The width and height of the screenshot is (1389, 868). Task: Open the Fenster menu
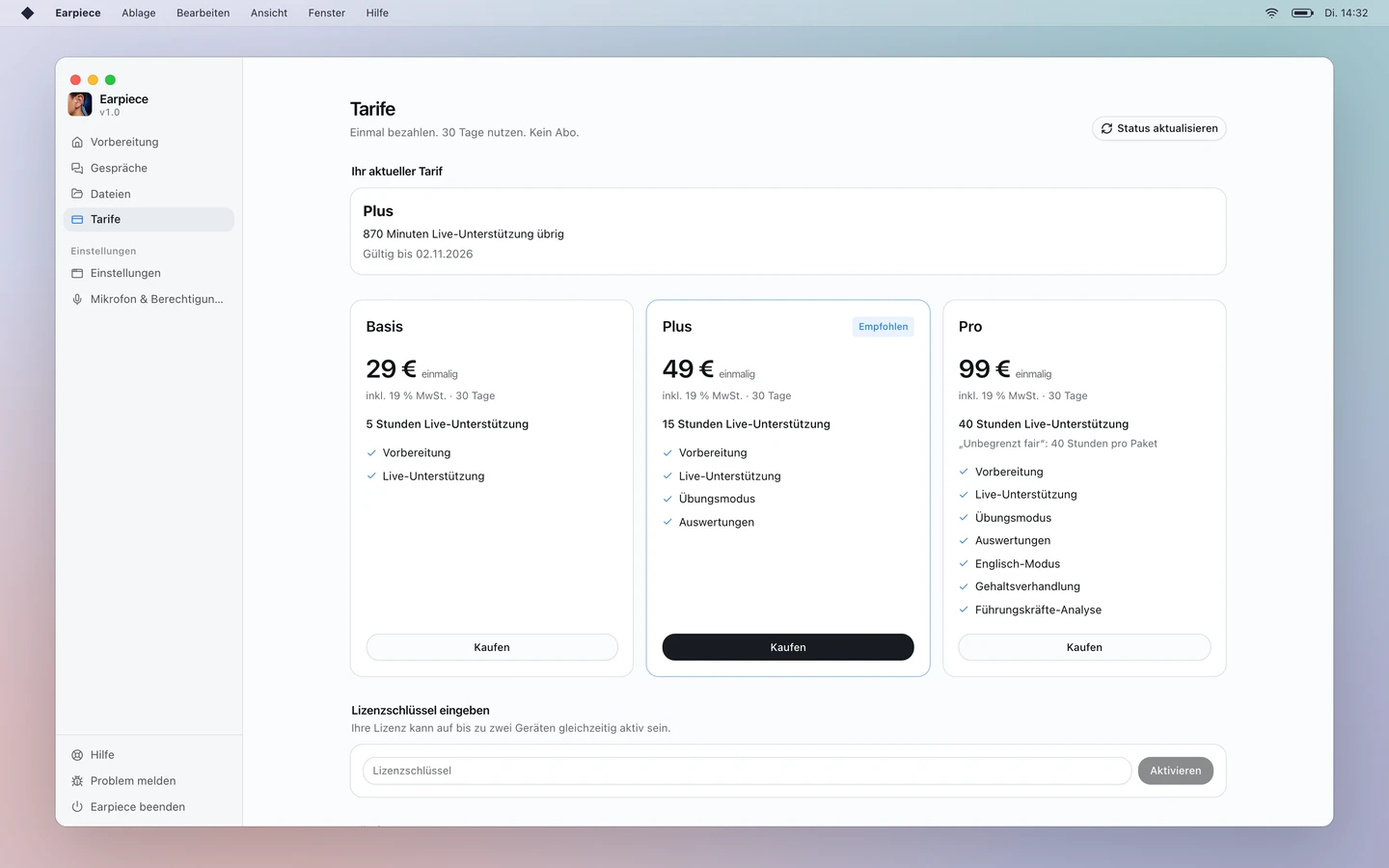tap(327, 13)
